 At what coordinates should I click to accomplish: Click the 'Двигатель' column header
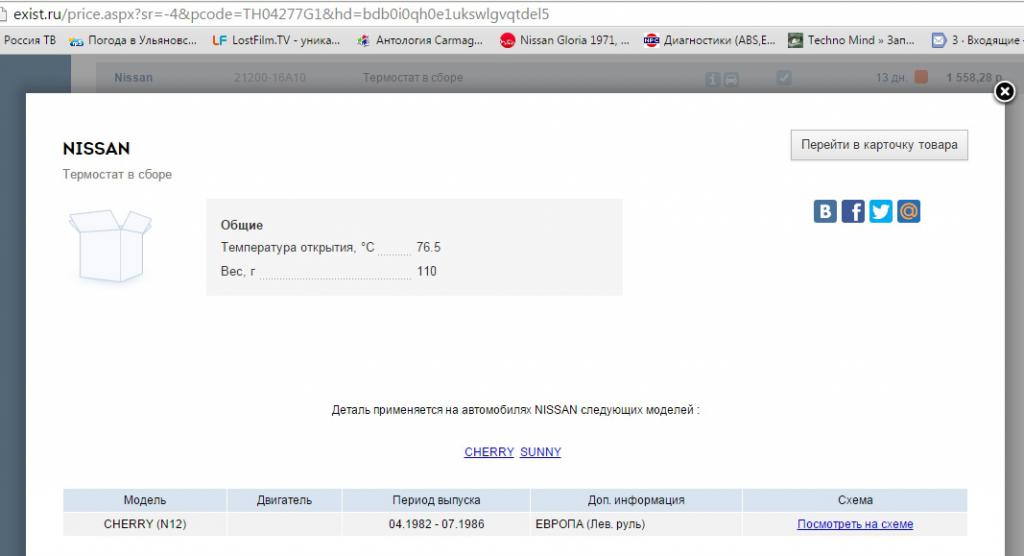click(284, 500)
